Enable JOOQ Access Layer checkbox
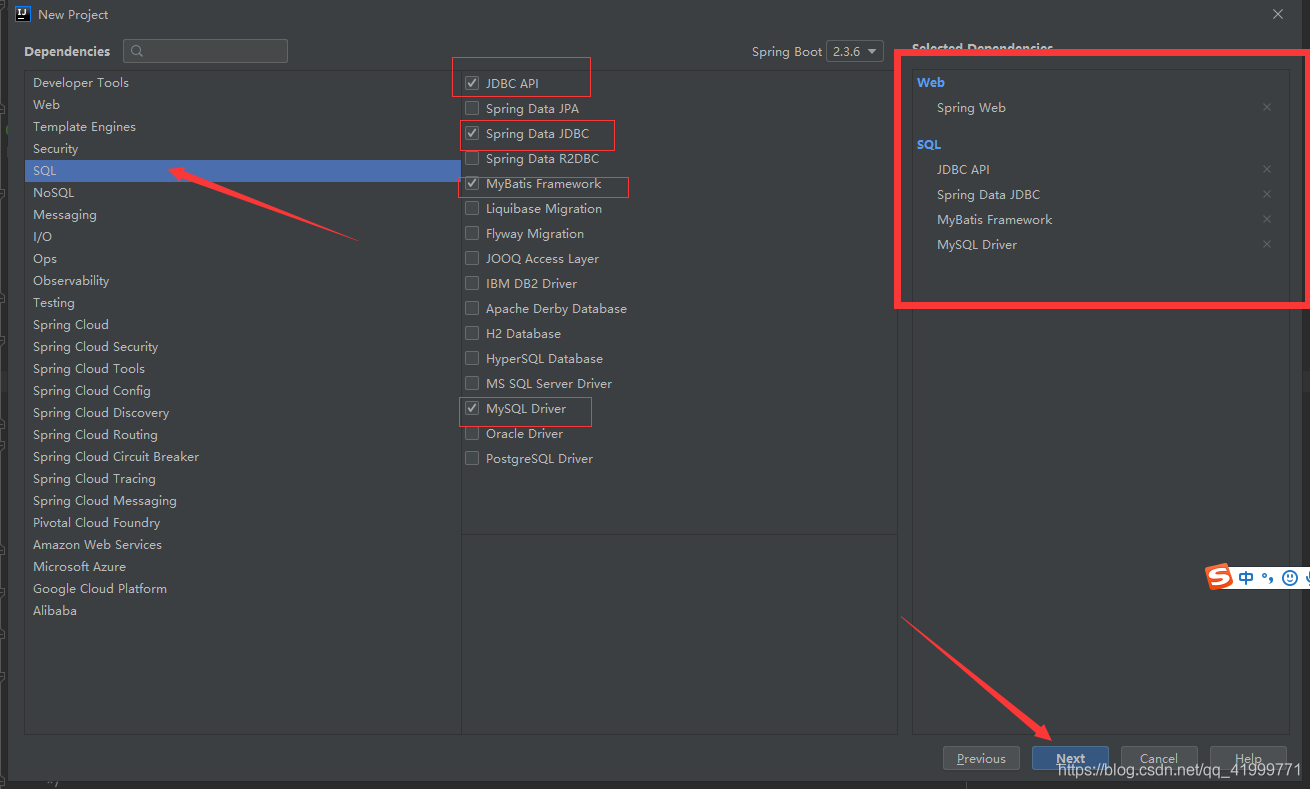The height and width of the screenshot is (789, 1310). (472, 258)
